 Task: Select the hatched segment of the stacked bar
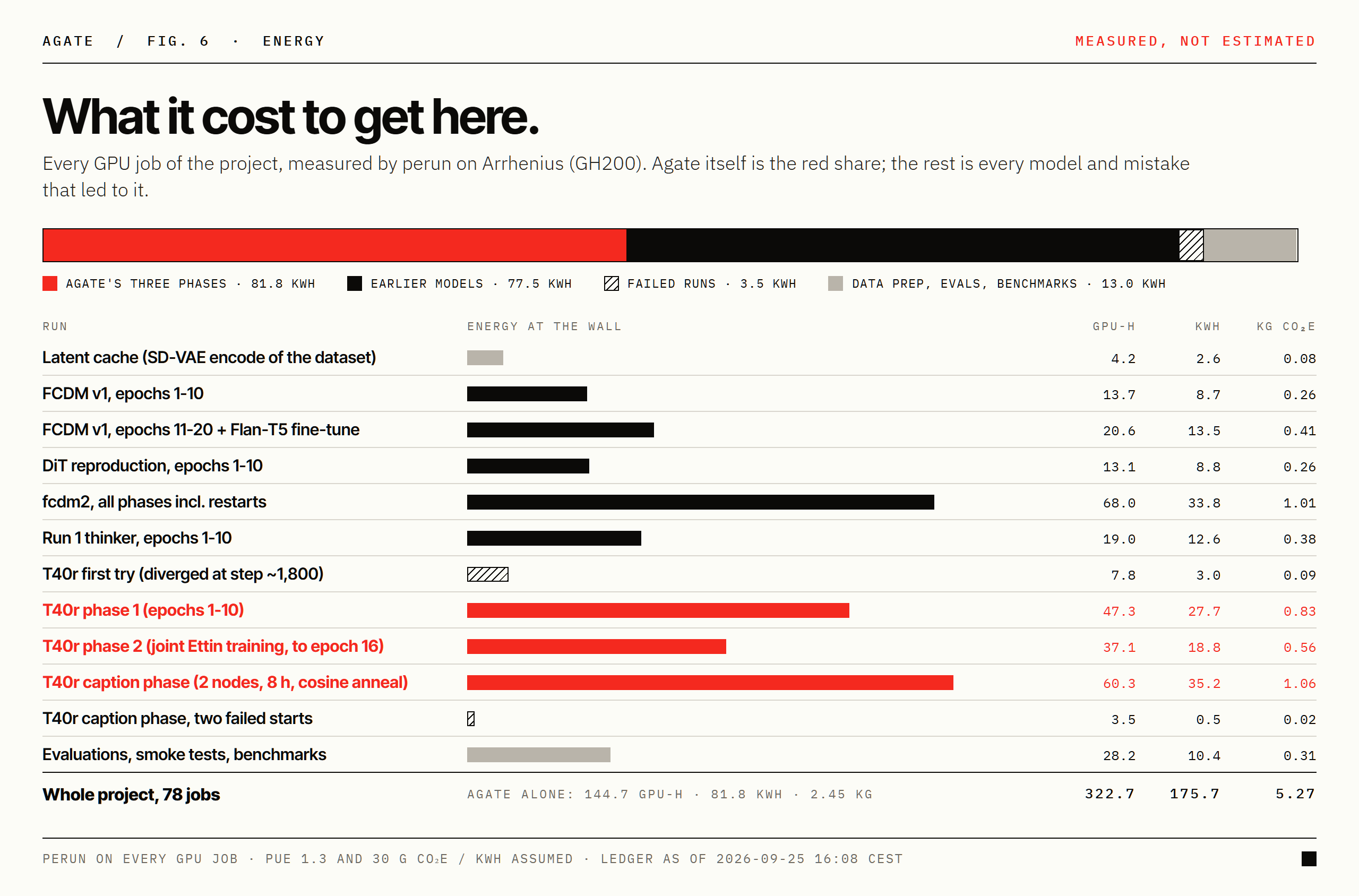coord(1191,245)
